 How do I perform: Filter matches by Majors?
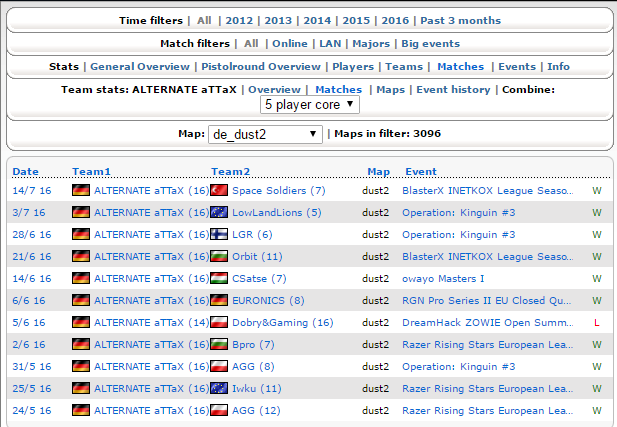point(371,43)
